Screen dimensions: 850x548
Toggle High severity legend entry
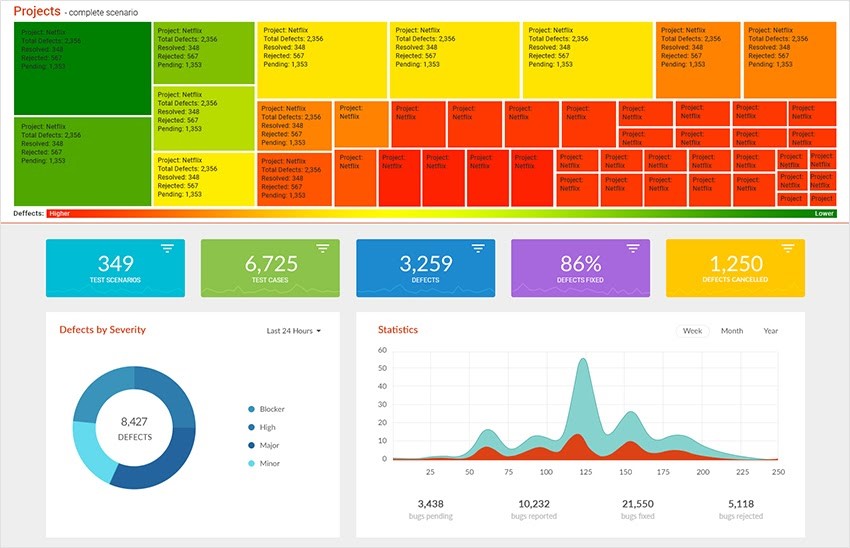[262, 427]
